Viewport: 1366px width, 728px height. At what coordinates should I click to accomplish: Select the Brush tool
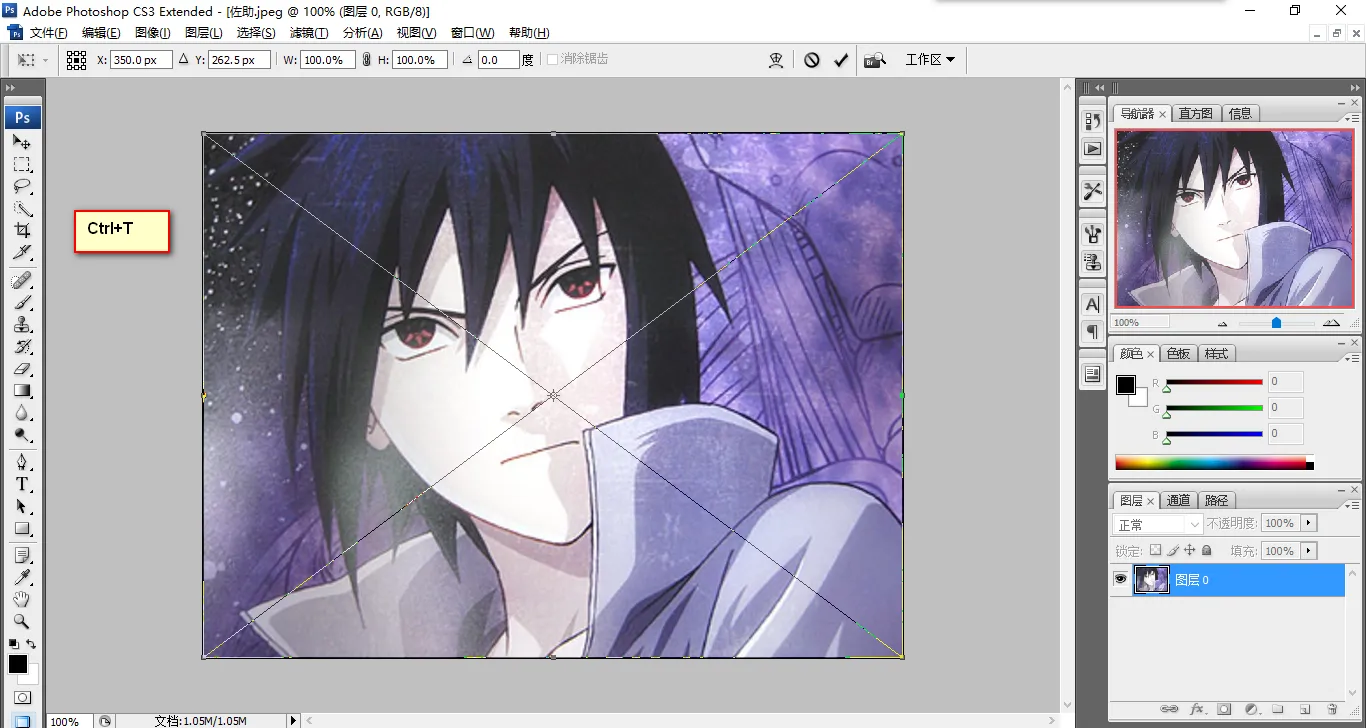(x=22, y=302)
